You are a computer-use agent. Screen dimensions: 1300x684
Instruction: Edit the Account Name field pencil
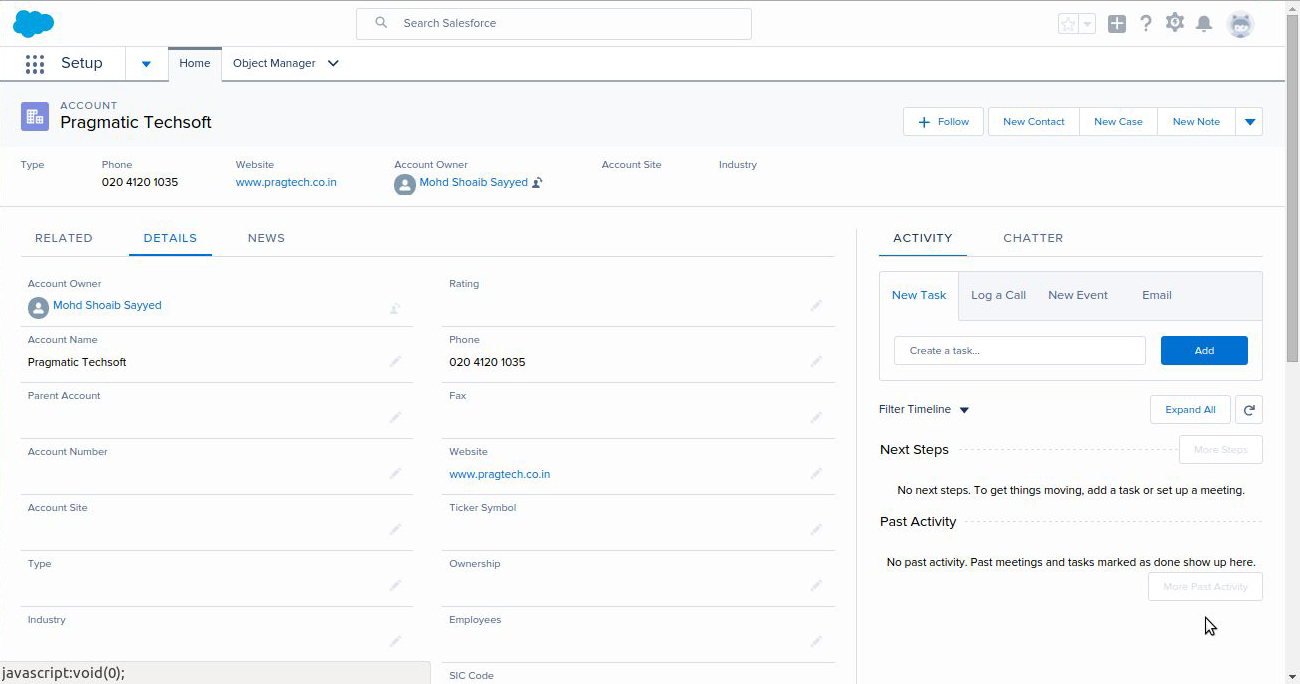tap(396, 361)
